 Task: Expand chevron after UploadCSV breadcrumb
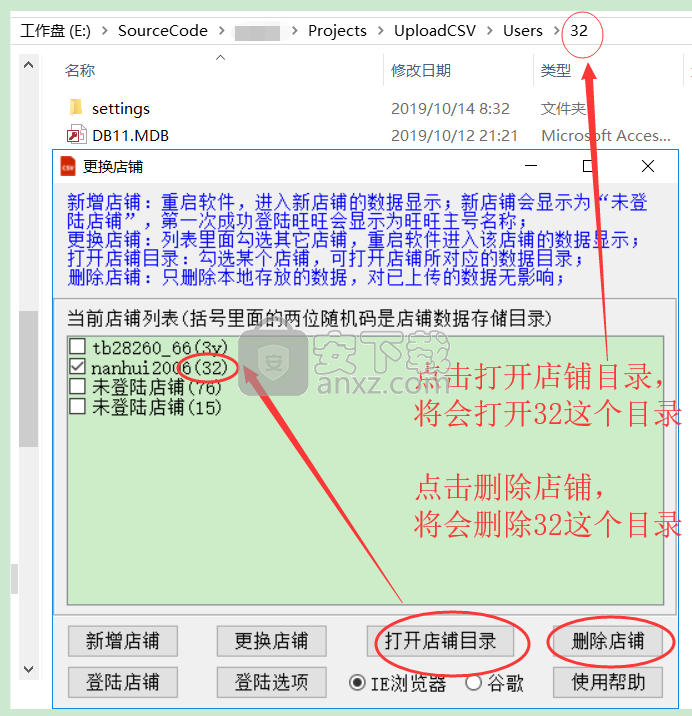[x=490, y=31]
